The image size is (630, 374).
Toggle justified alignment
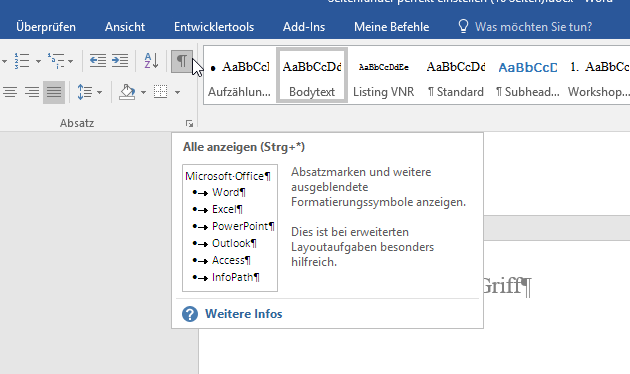54,92
